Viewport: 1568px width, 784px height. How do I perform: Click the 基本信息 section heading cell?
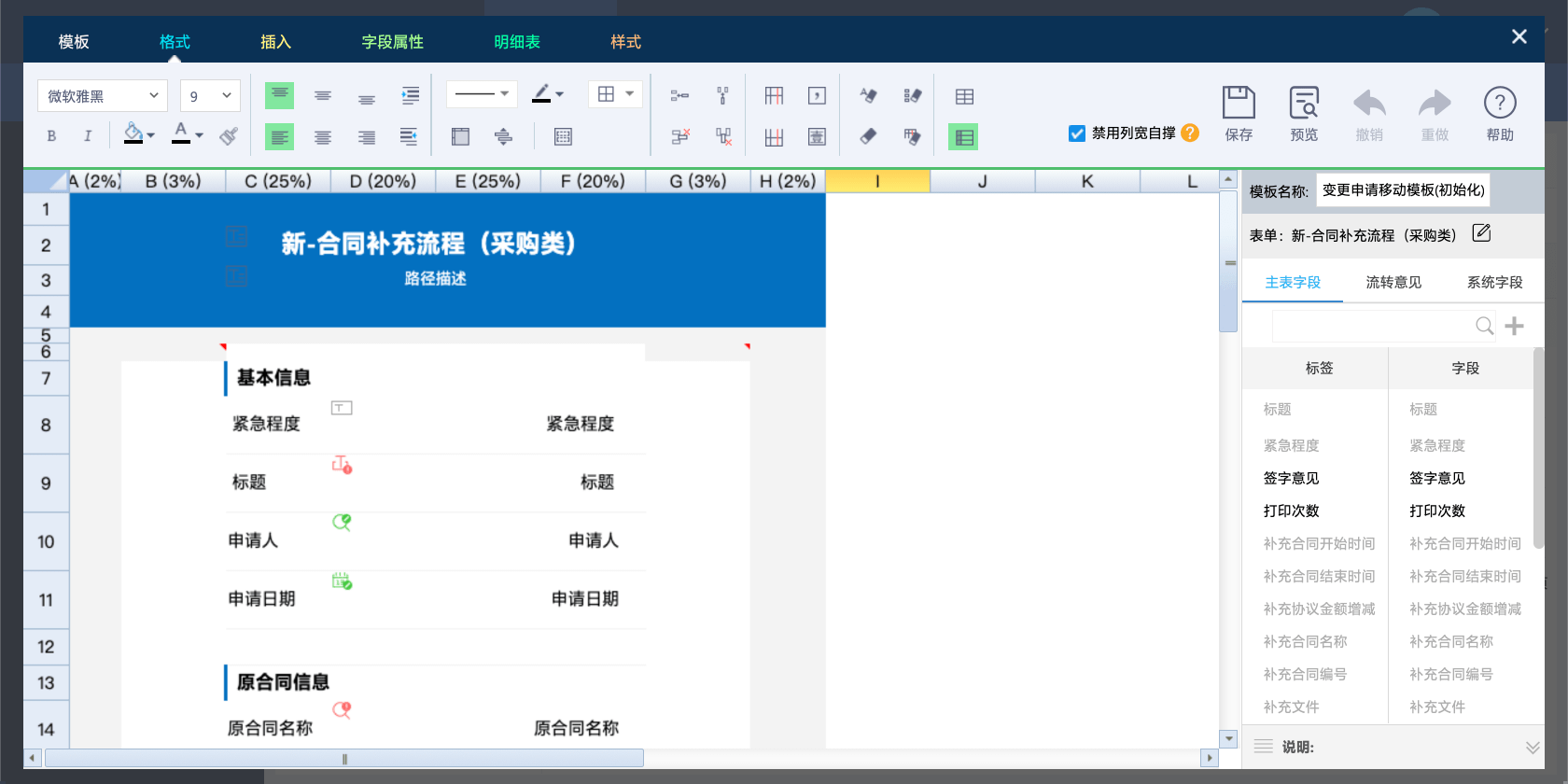273,377
